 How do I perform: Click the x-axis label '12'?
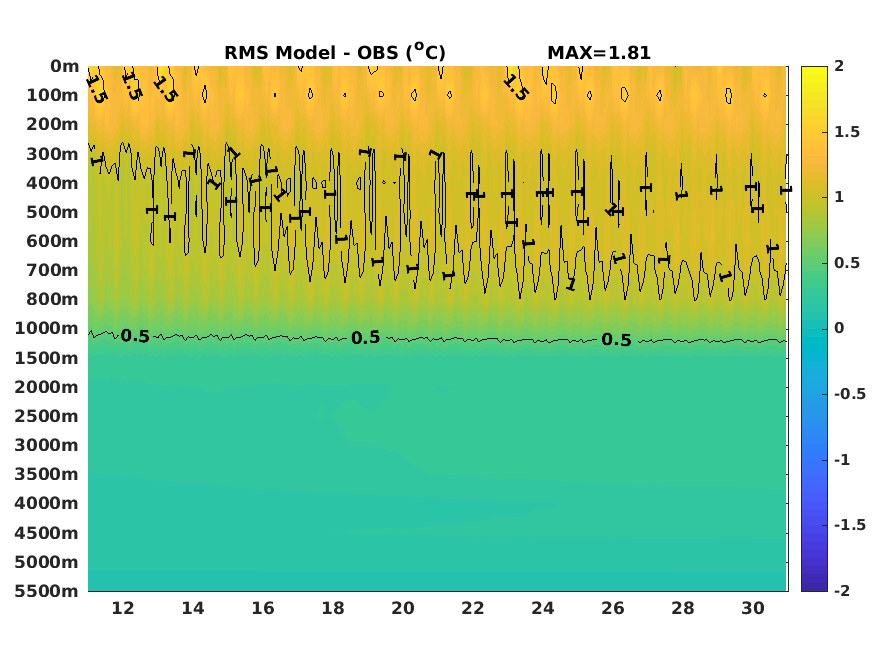pyautogui.click(x=123, y=608)
